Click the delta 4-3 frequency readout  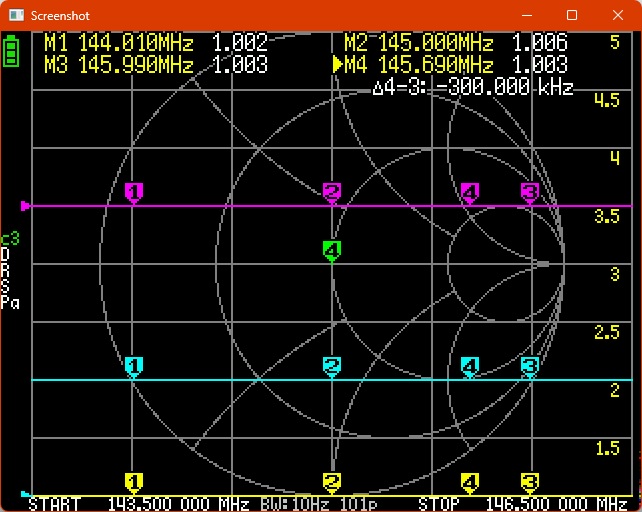coord(472,87)
